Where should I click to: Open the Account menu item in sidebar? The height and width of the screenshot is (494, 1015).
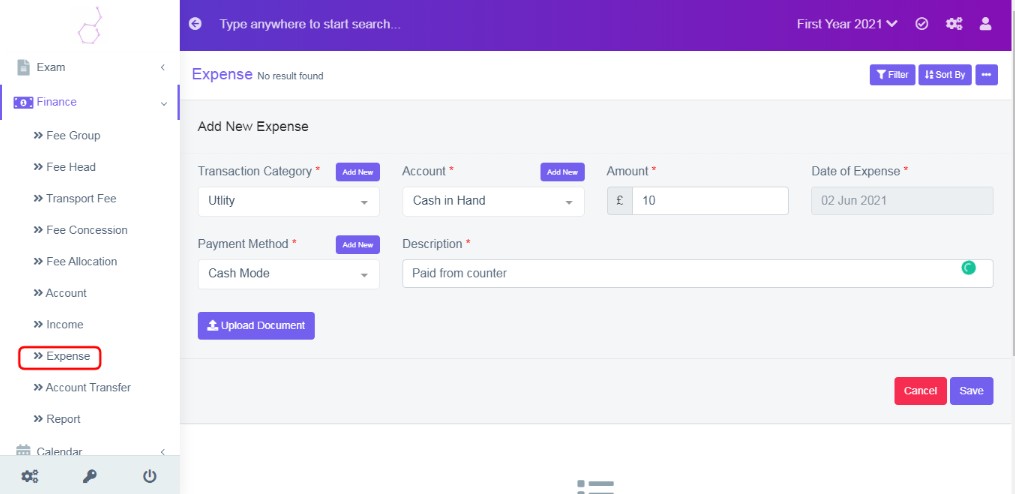pyautogui.click(x=60, y=293)
